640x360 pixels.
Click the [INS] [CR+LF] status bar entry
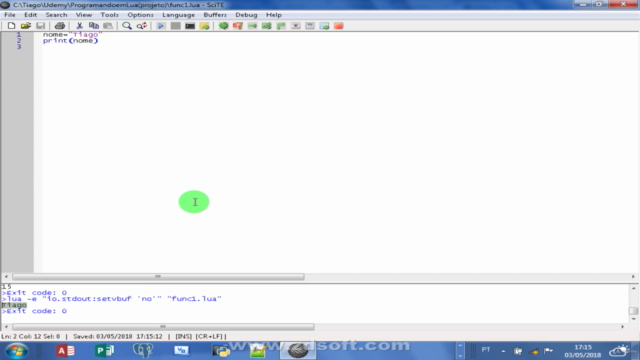tap(199, 336)
